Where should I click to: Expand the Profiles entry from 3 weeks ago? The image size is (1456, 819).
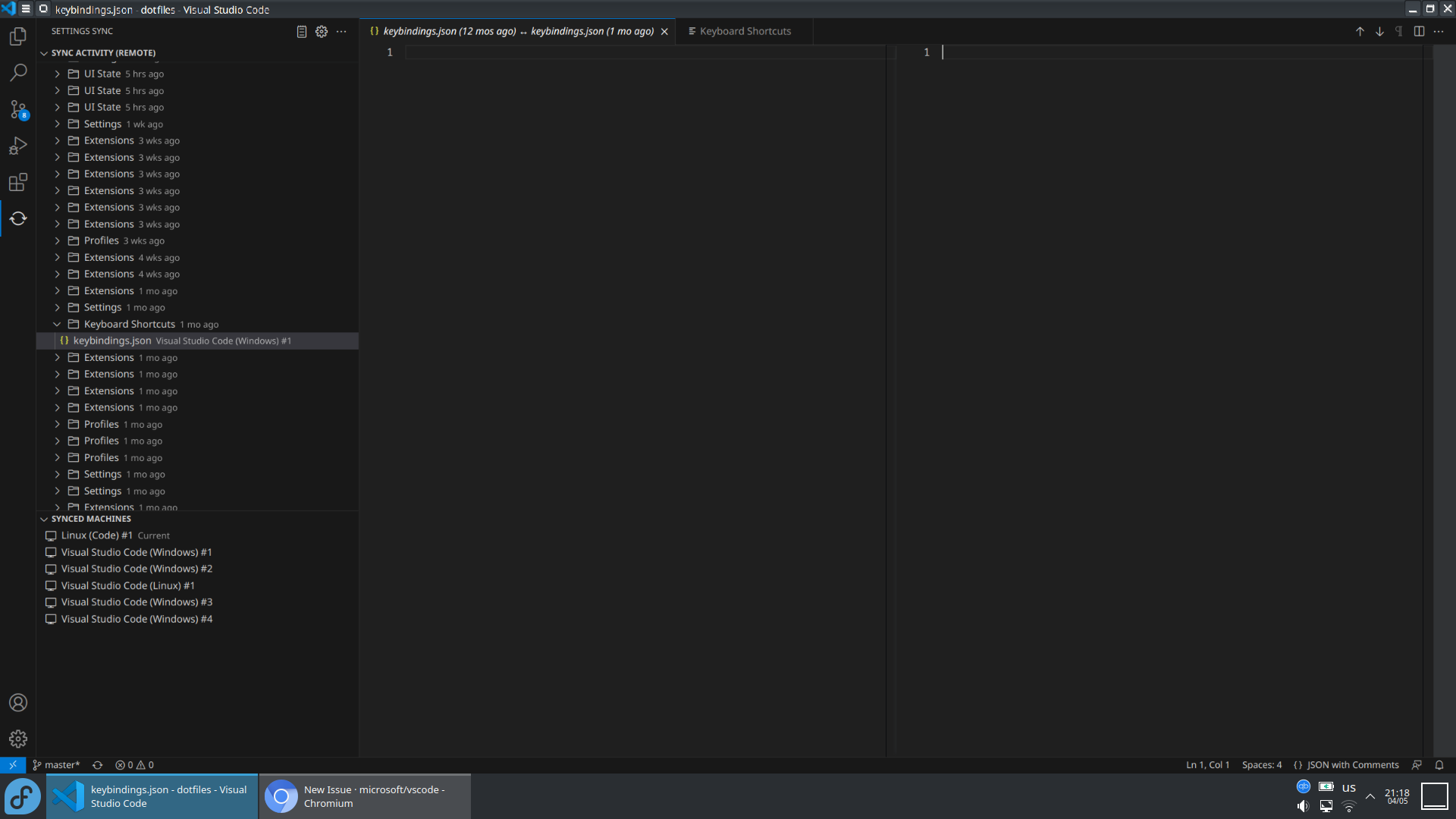(x=57, y=240)
